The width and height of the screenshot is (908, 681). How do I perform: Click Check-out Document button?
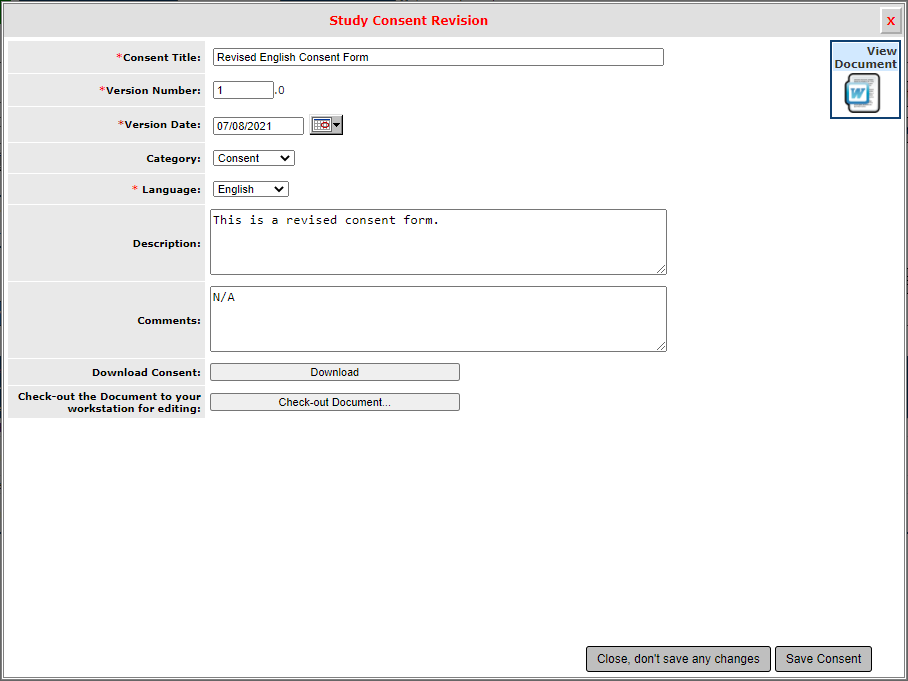pyautogui.click(x=335, y=402)
